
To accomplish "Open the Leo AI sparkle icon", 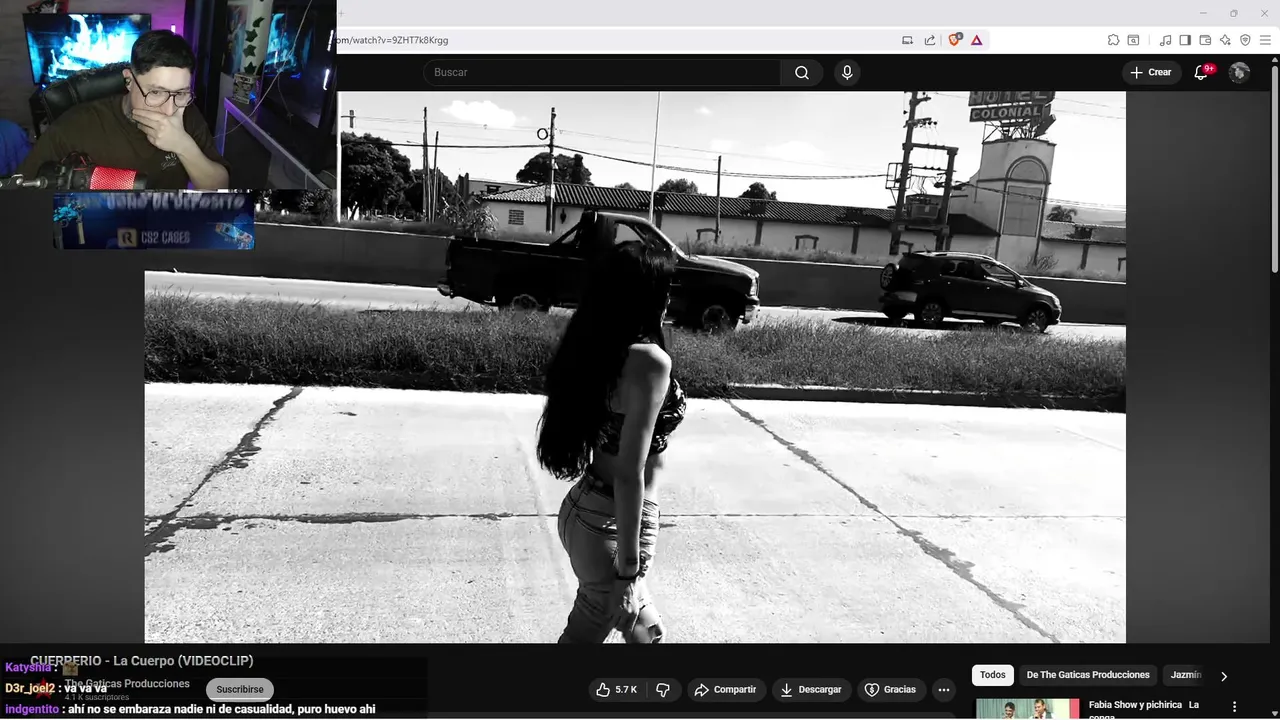I will point(1225,40).
